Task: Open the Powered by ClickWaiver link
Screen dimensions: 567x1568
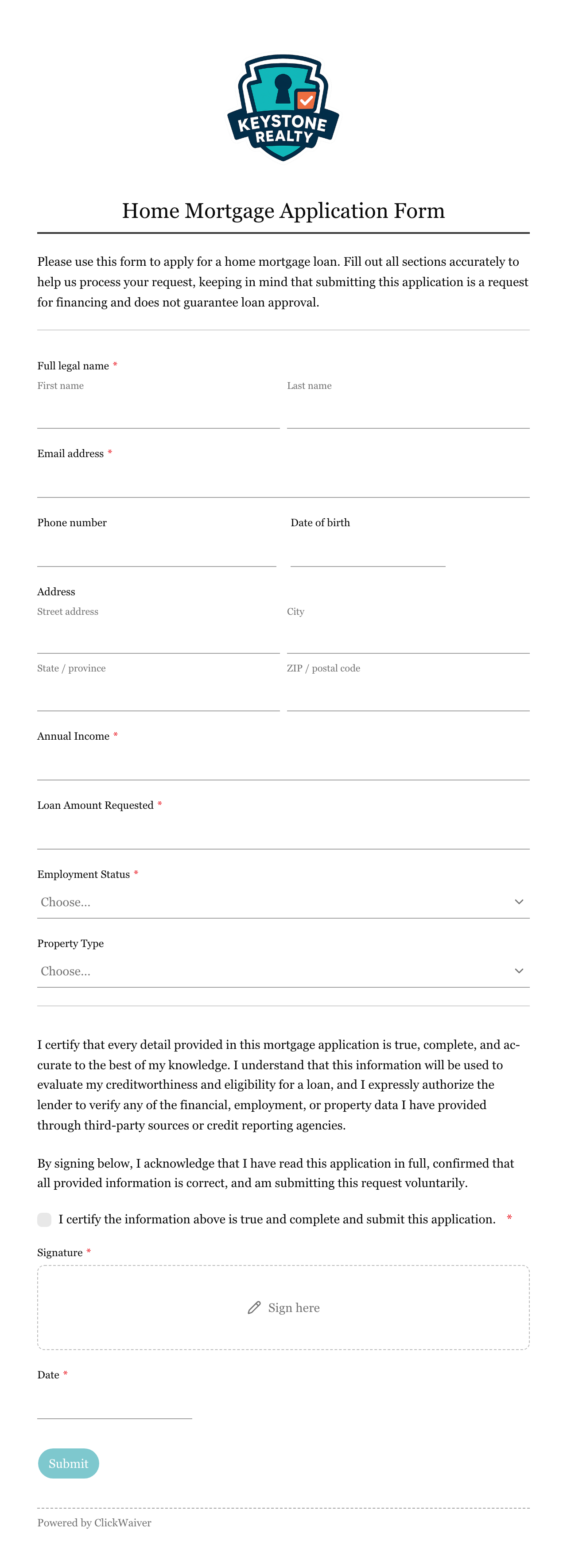Action: point(94,1522)
